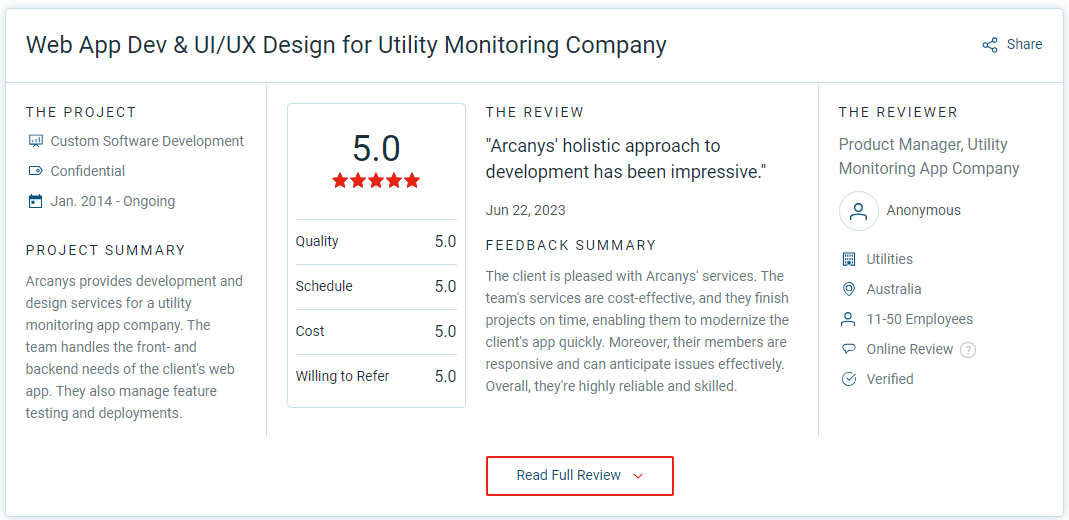Click the Custom Software Development icon

[x=36, y=141]
